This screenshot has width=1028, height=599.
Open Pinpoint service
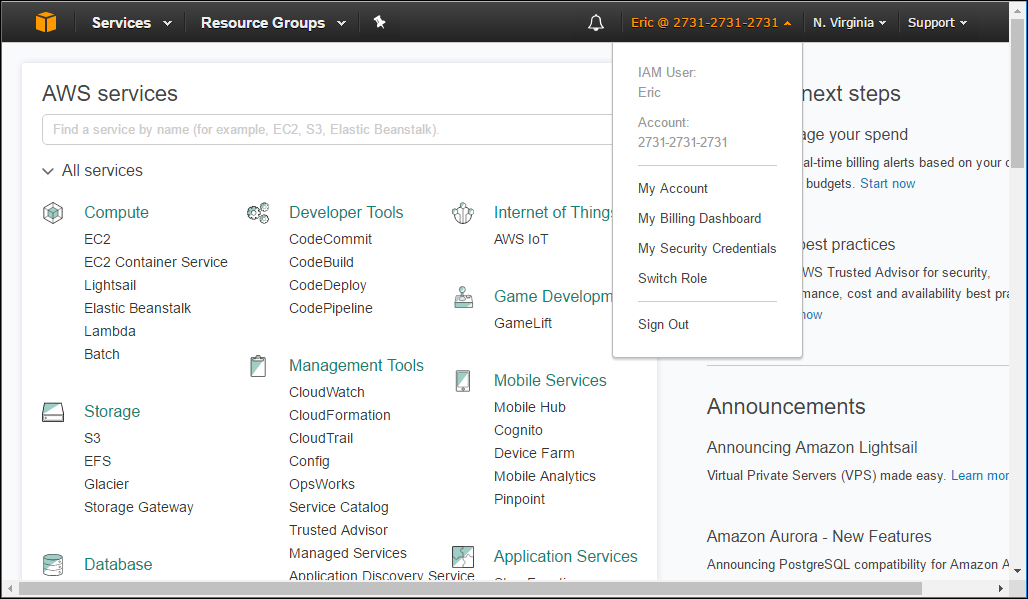[x=519, y=499]
